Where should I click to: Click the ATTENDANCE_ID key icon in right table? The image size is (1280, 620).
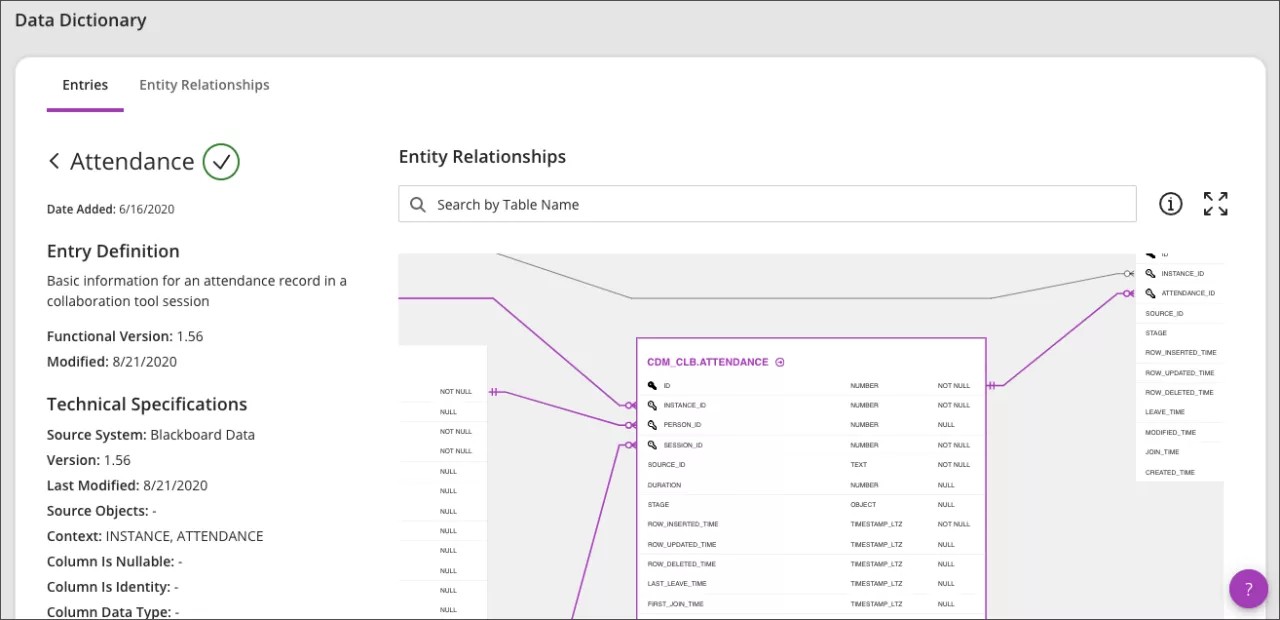(x=1151, y=293)
